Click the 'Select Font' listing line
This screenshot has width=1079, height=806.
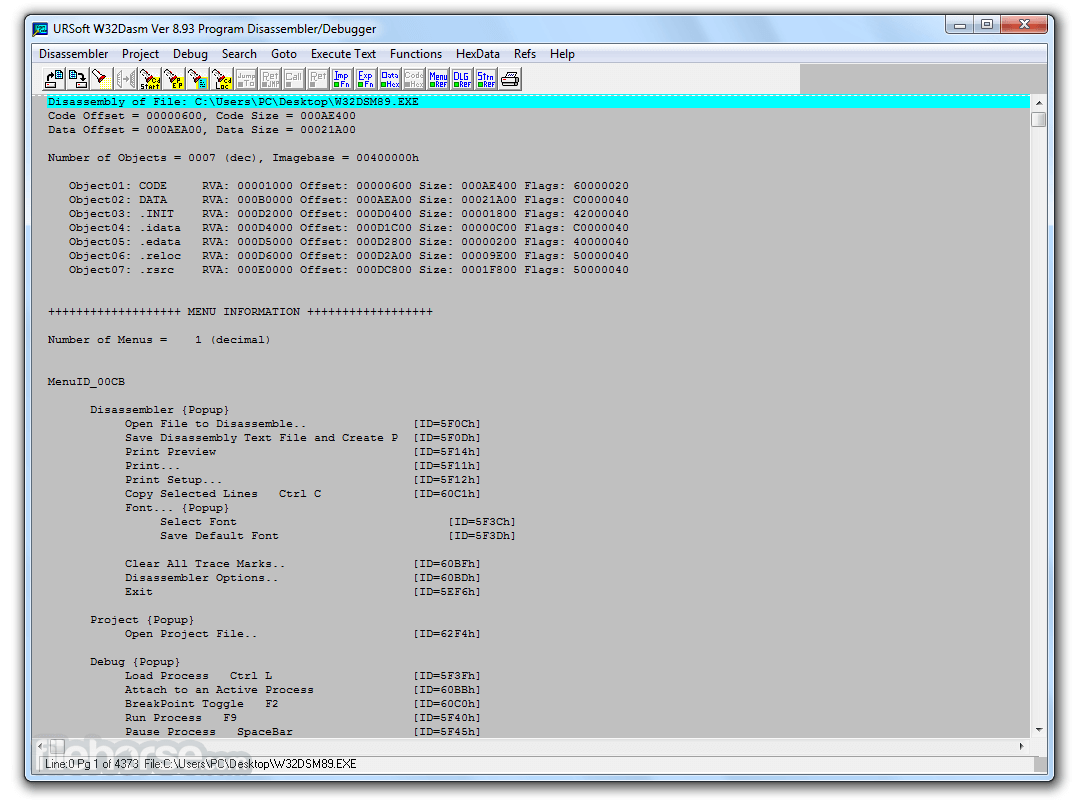[338, 522]
